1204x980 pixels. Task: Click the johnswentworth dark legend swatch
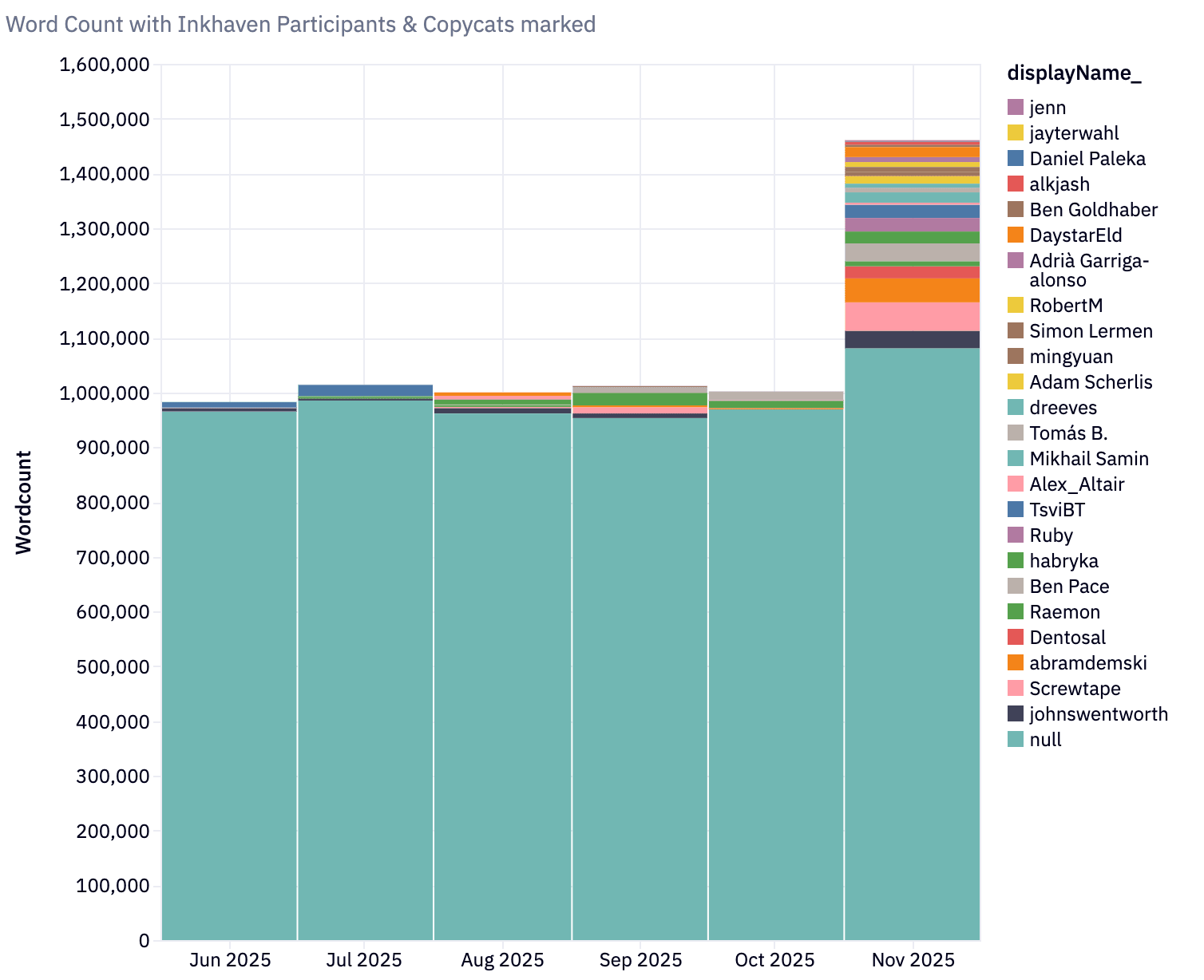pyautogui.click(x=1016, y=714)
